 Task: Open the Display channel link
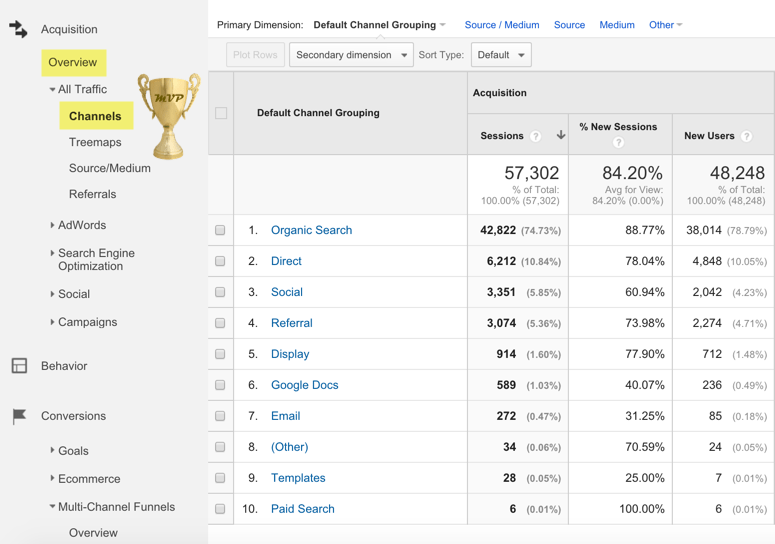[x=290, y=354]
